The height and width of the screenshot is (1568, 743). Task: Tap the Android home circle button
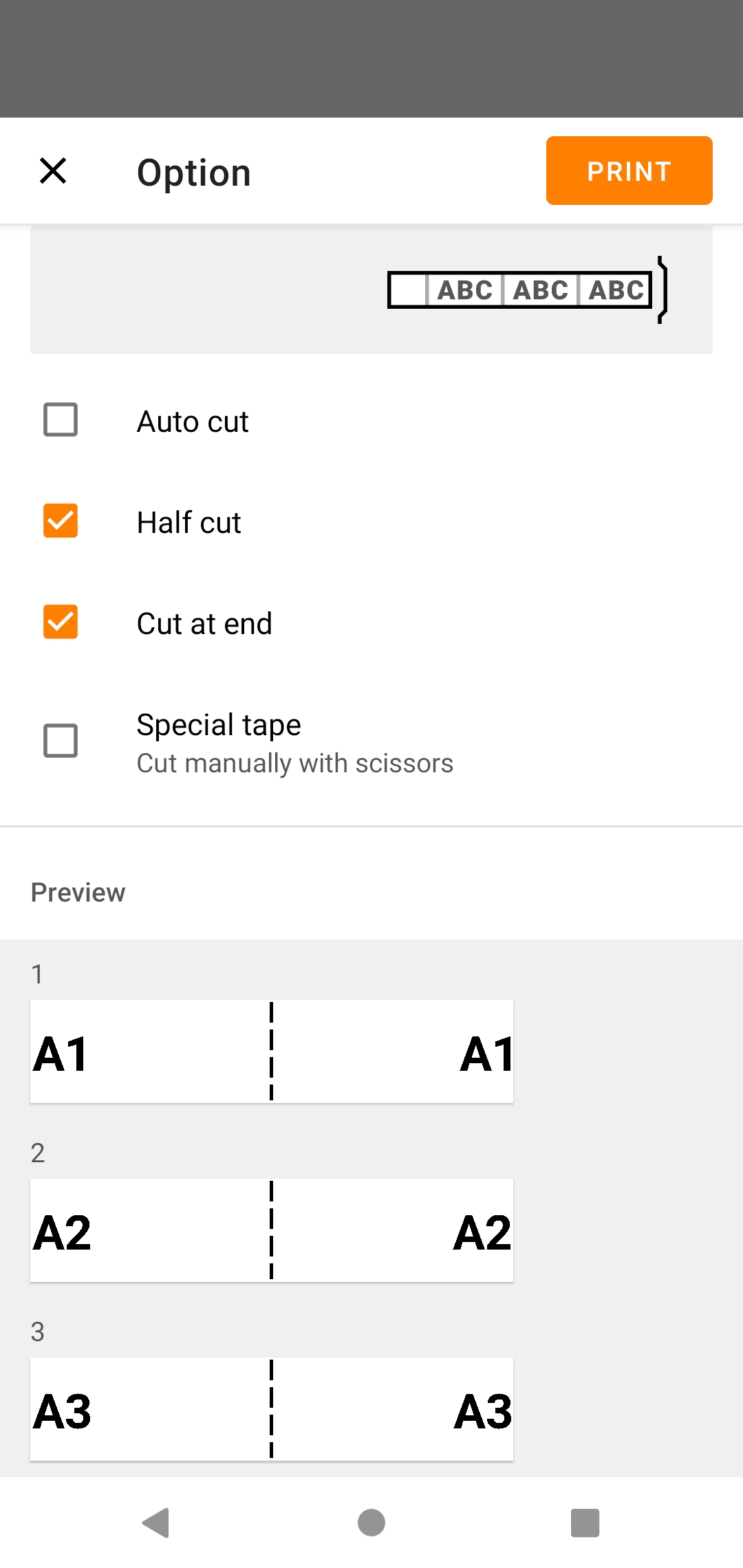click(371, 1523)
